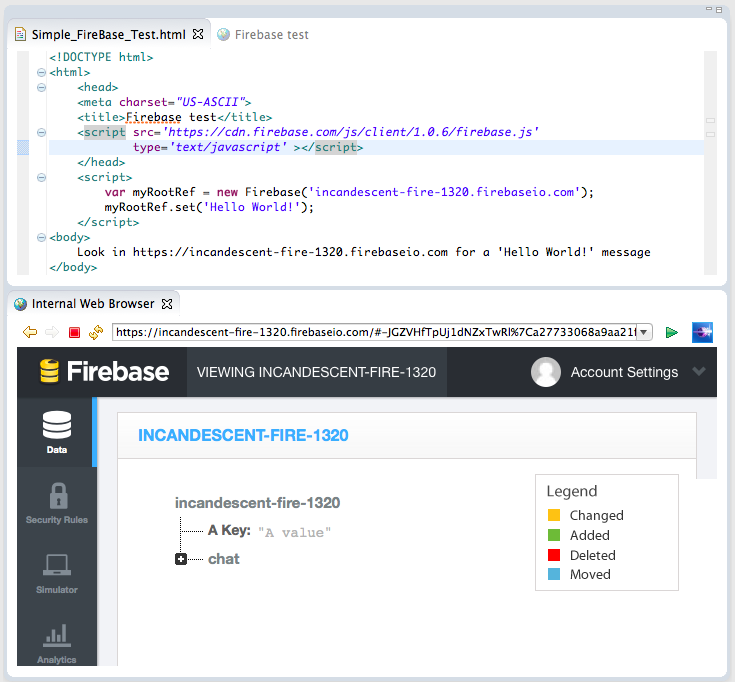Expand the chat node in data tree
735x682 pixels.
coord(181,559)
